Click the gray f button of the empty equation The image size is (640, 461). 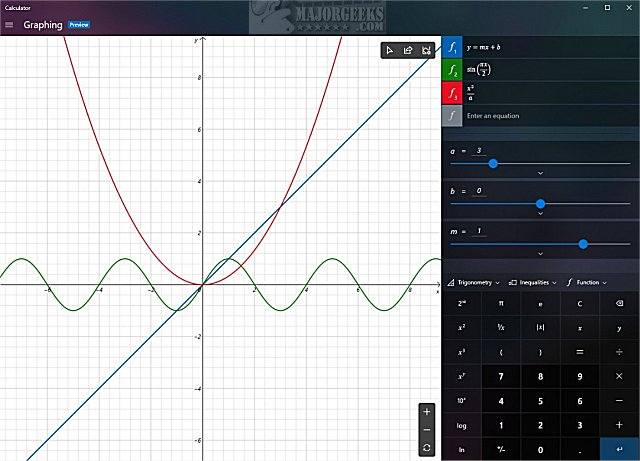[452, 116]
